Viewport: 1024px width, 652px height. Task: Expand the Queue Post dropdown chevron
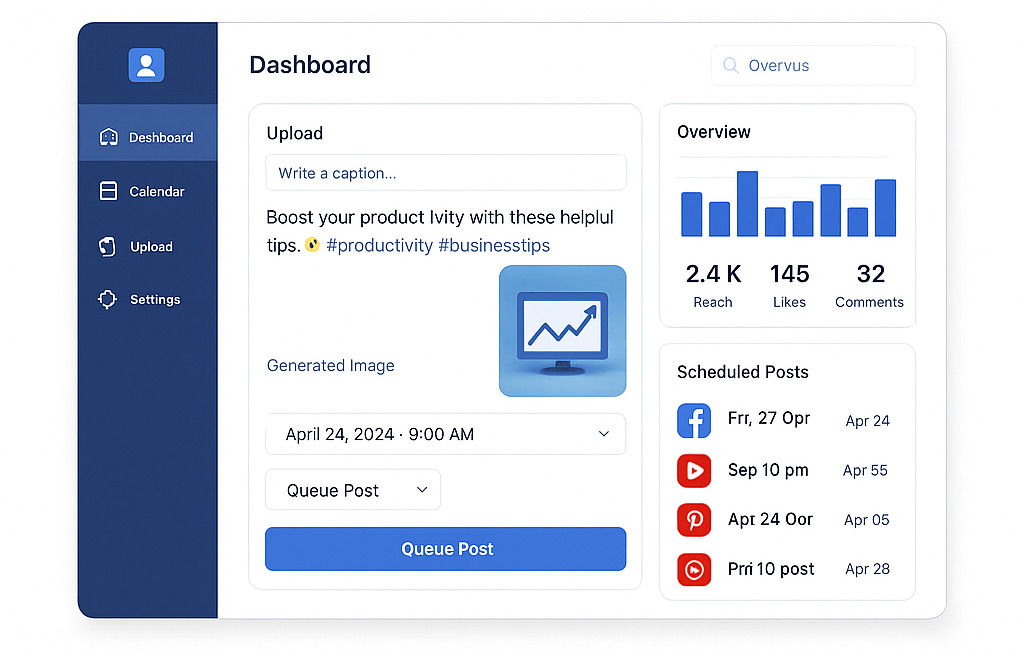(x=422, y=489)
